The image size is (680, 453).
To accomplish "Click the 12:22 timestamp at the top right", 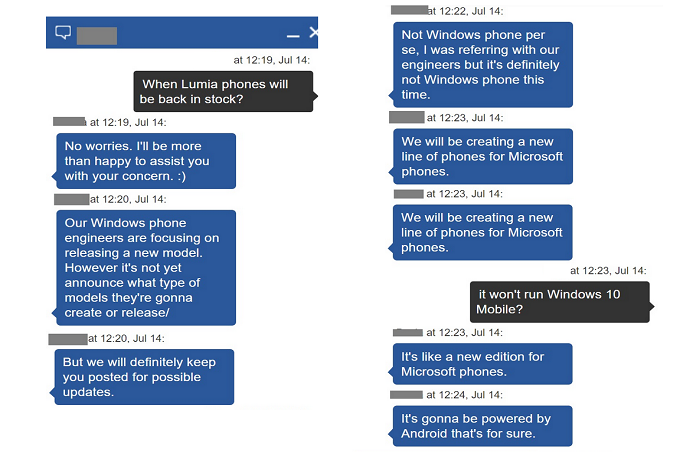I will pos(465,10).
